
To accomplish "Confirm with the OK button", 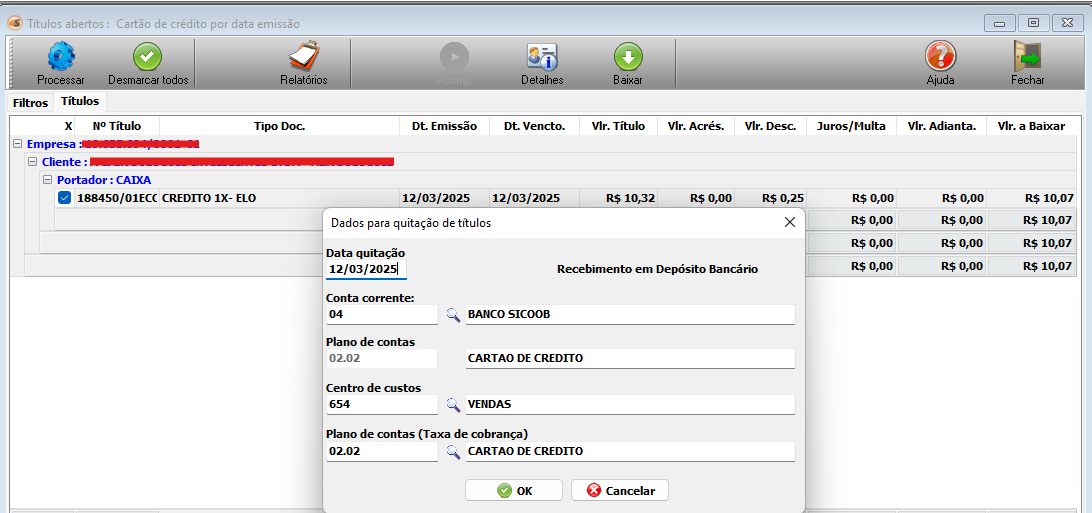I will point(513,491).
